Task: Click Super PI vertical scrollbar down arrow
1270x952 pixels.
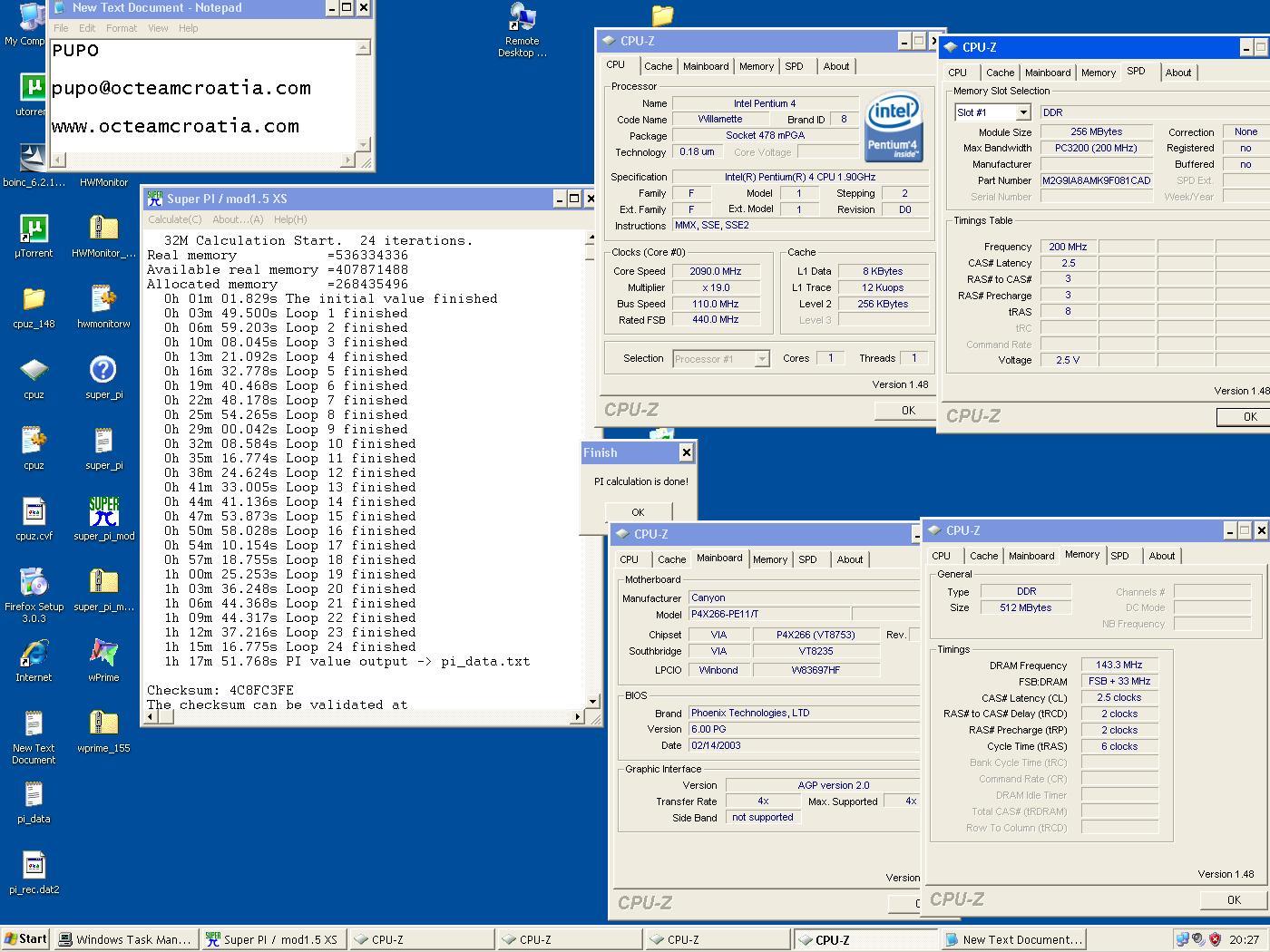Action: pos(592,701)
